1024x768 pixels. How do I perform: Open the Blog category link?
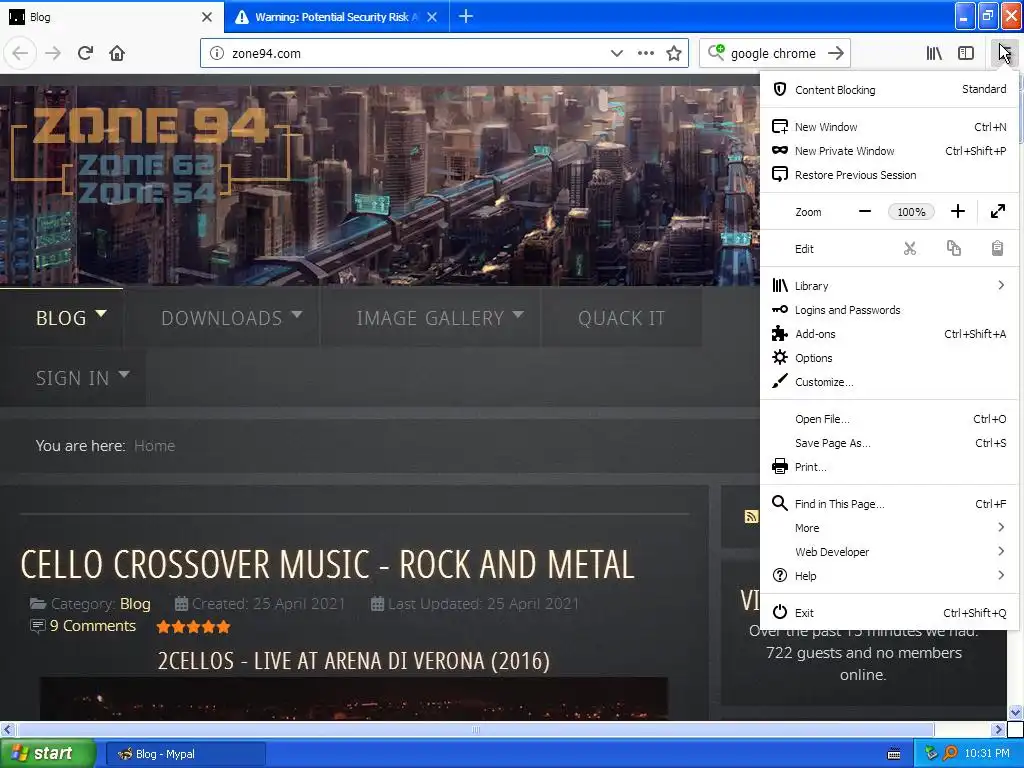click(x=135, y=603)
